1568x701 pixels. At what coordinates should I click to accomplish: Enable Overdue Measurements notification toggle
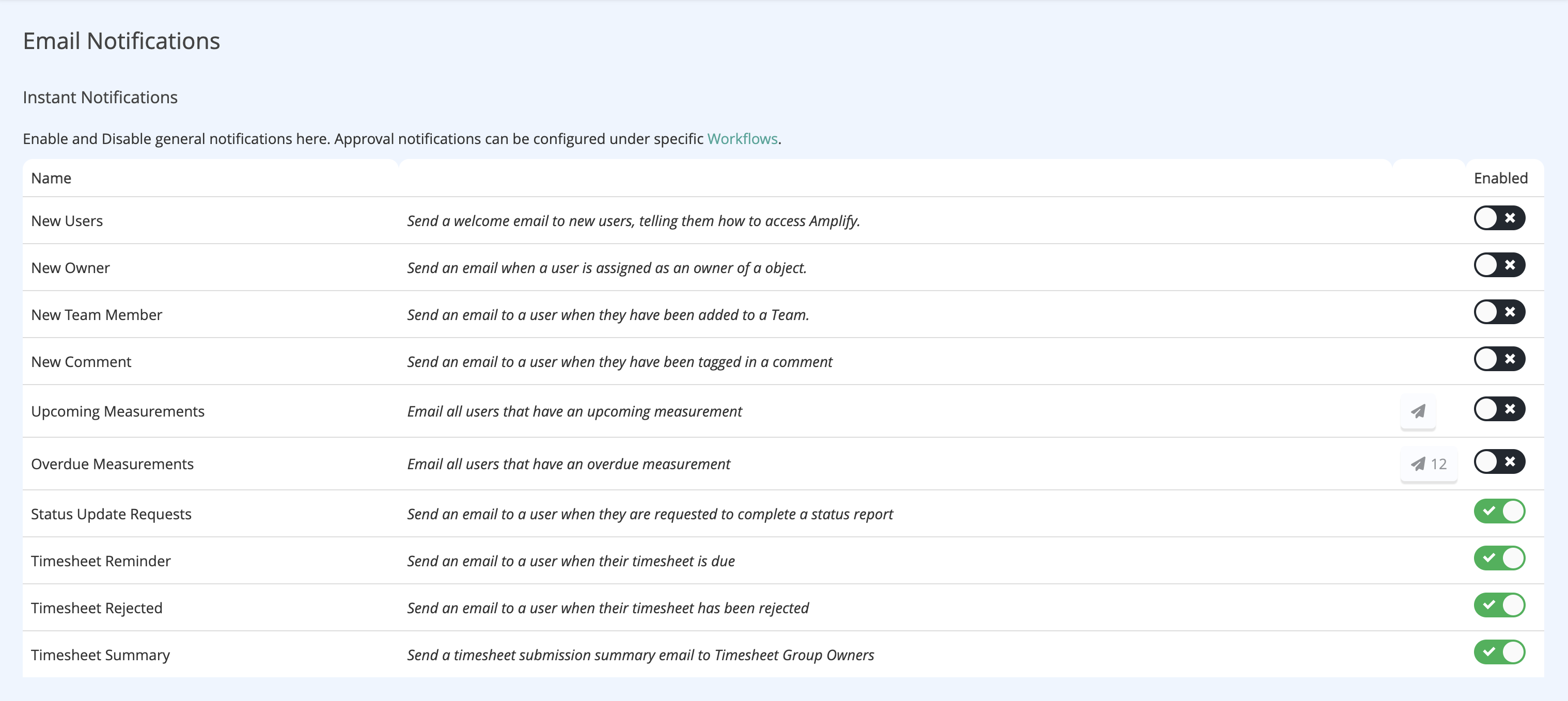click(x=1499, y=461)
